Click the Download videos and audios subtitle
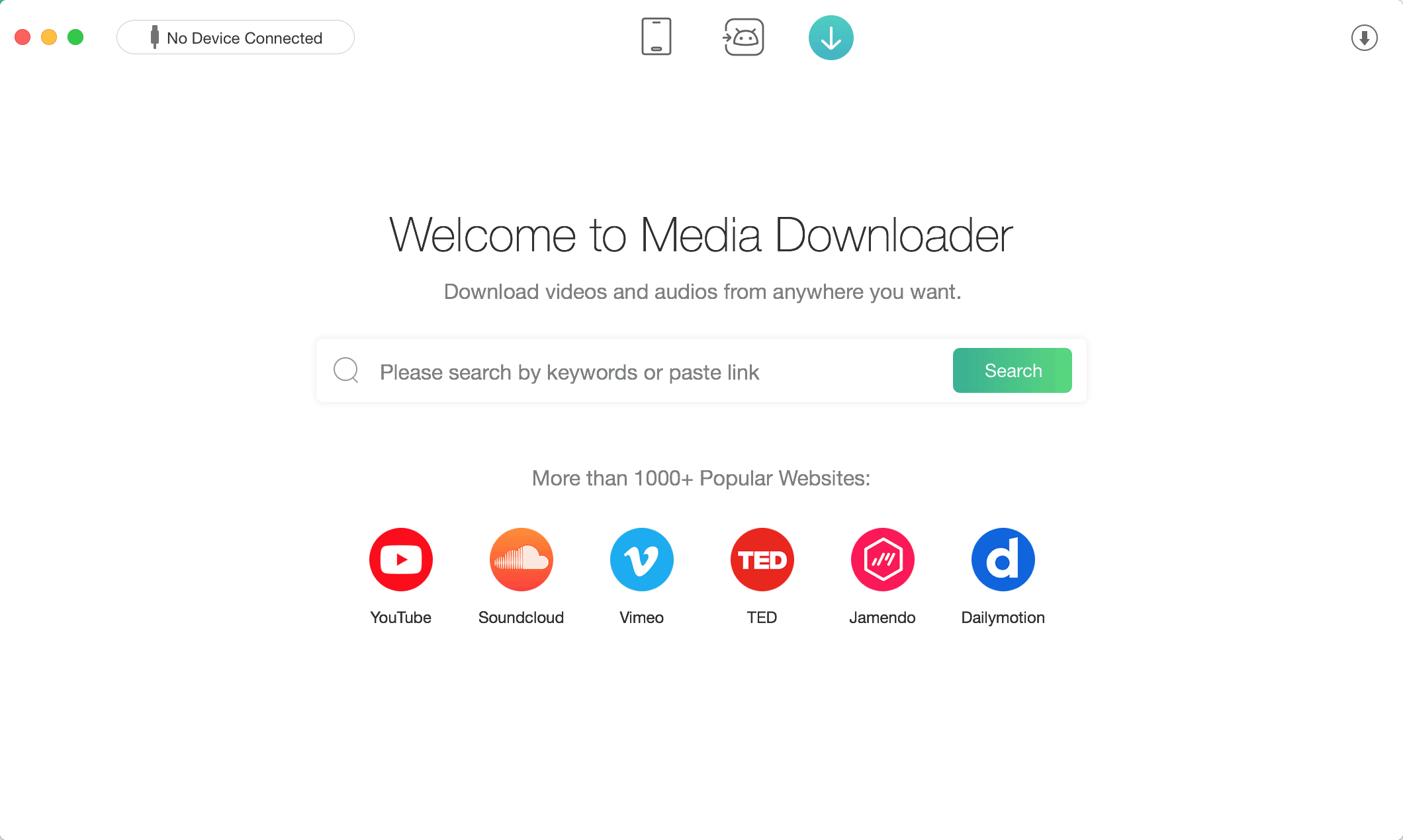This screenshot has height=840, width=1403. tap(702, 292)
